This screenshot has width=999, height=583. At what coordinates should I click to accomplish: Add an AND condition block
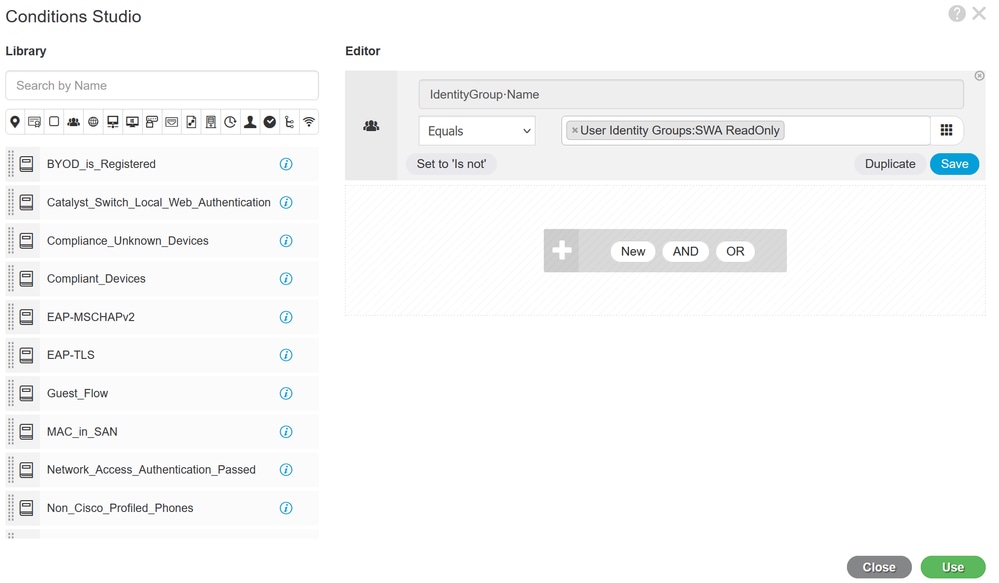686,251
